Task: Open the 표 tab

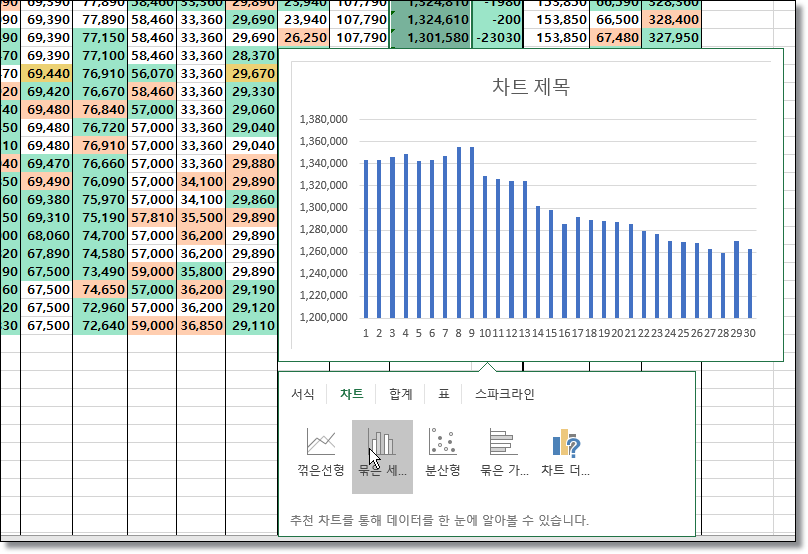Action: click(x=444, y=394)
